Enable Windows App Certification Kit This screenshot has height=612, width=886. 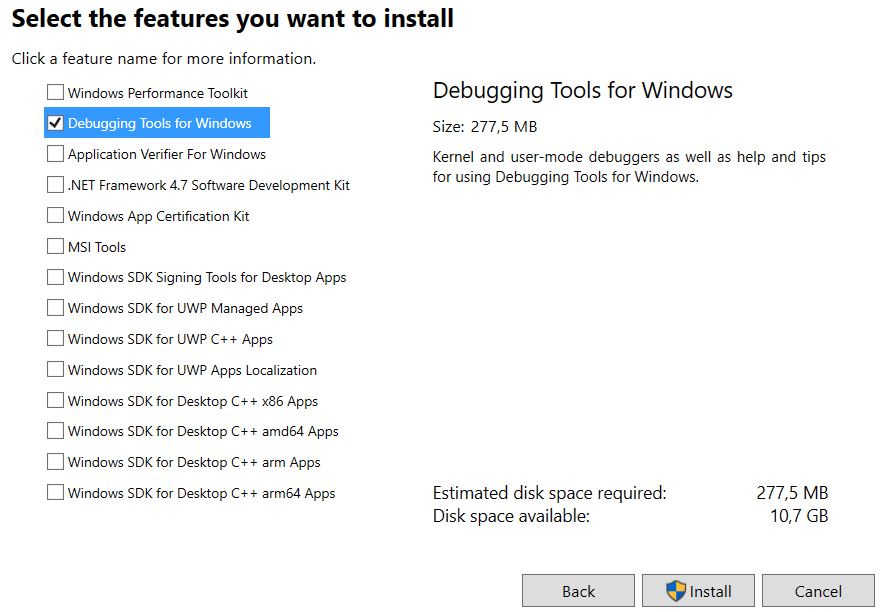click(x=55, y=216)
